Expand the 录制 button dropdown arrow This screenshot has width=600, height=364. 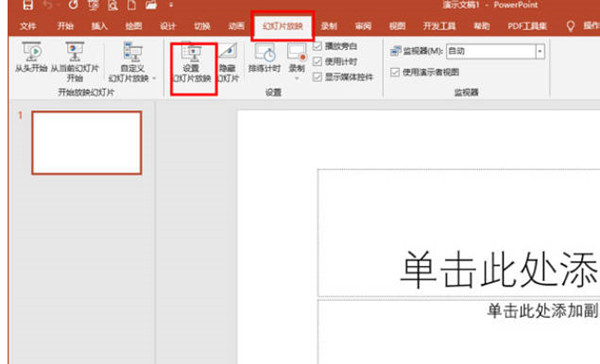tap(297, 79)
